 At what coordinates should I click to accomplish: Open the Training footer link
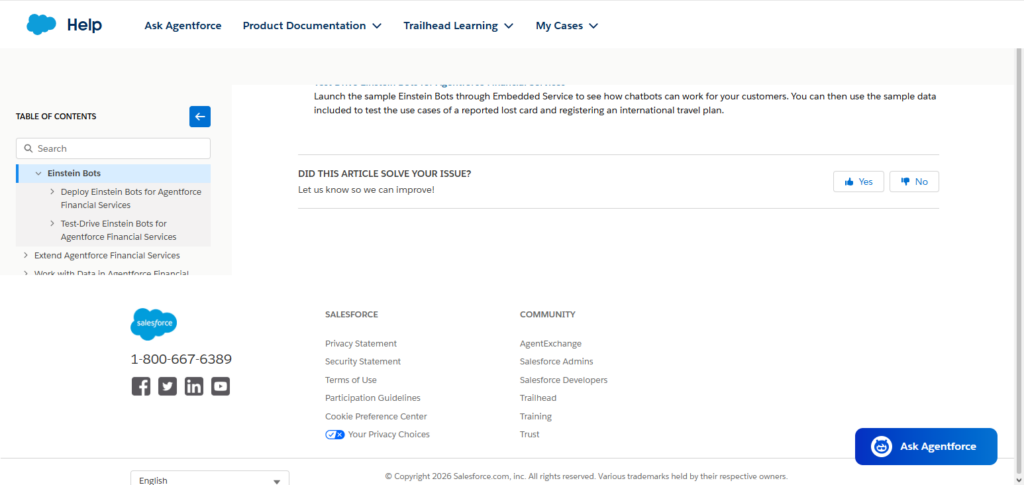point(536,416)
